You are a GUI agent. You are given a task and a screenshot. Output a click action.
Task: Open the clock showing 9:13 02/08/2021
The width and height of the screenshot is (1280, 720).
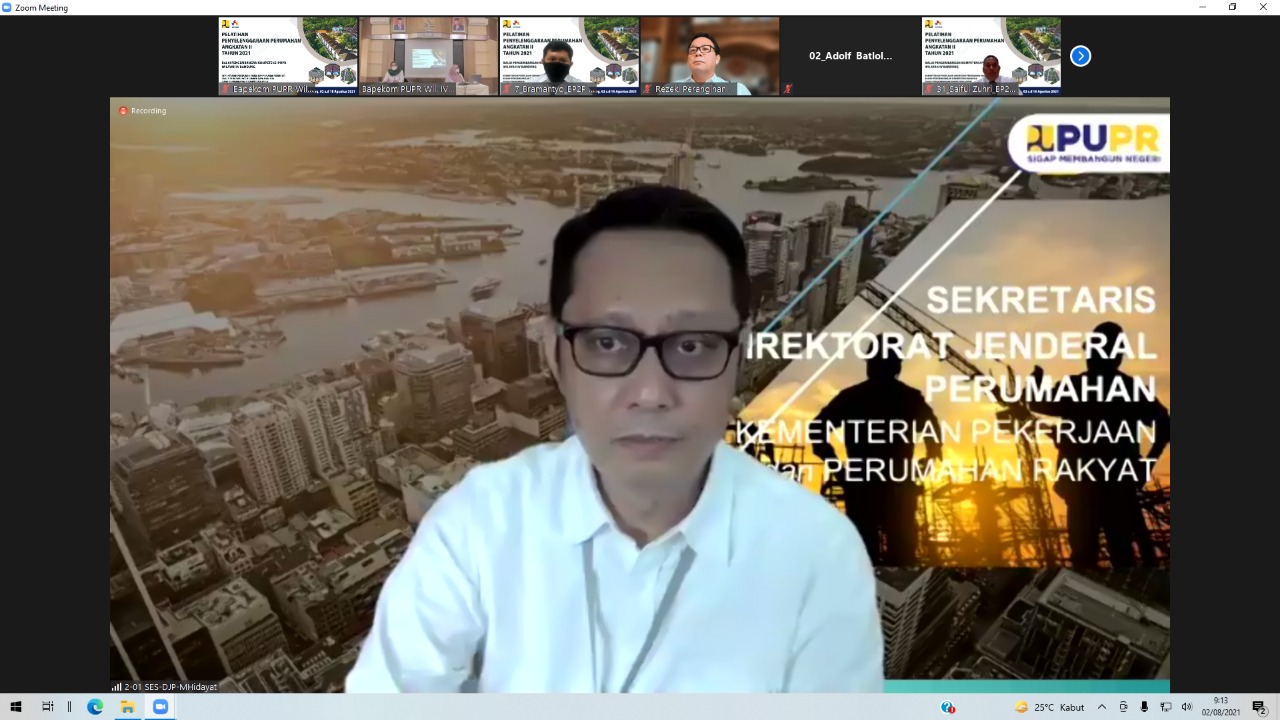pyautogui.click(x=1221, y=707)
